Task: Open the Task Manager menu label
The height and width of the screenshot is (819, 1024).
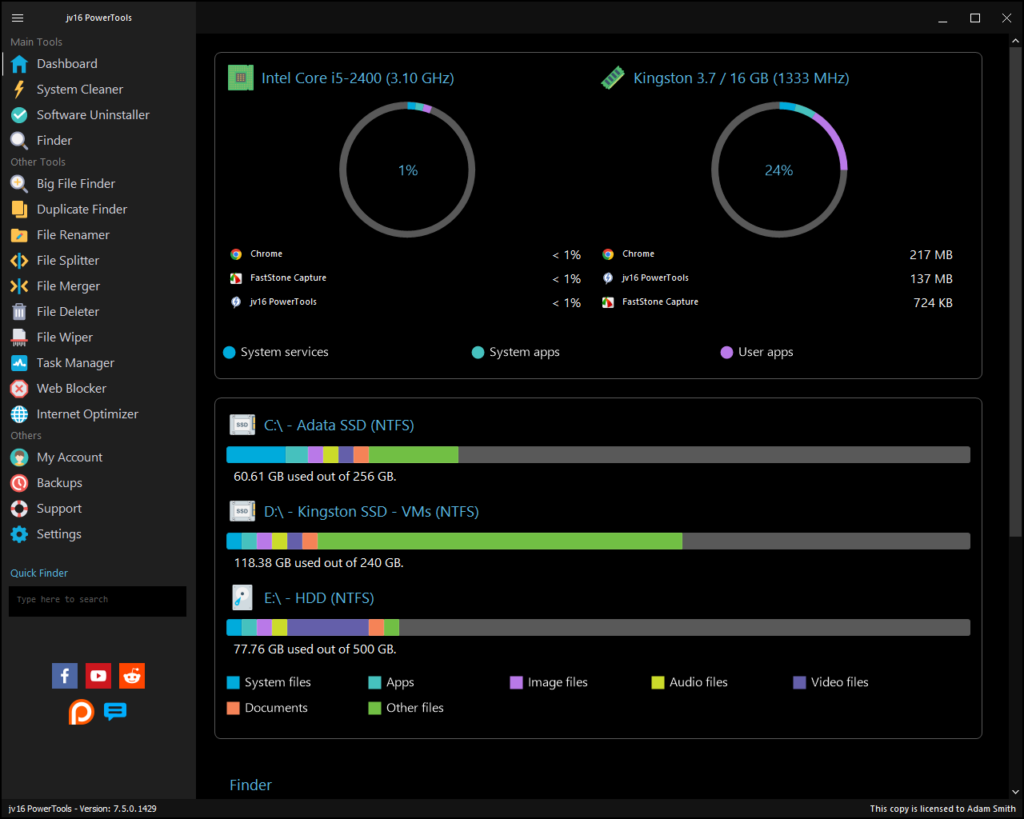Action: [75, 363]
